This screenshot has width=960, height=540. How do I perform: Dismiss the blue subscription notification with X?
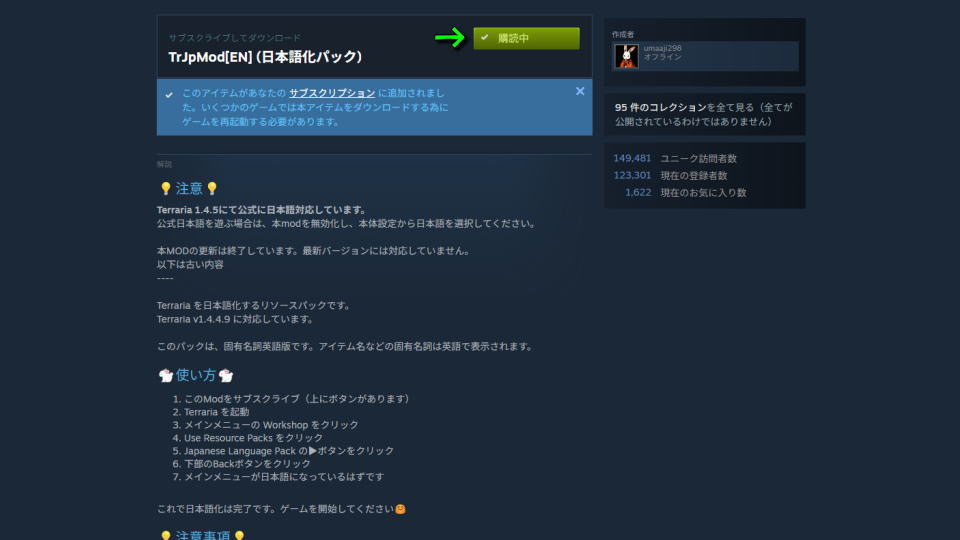point(580,91)
